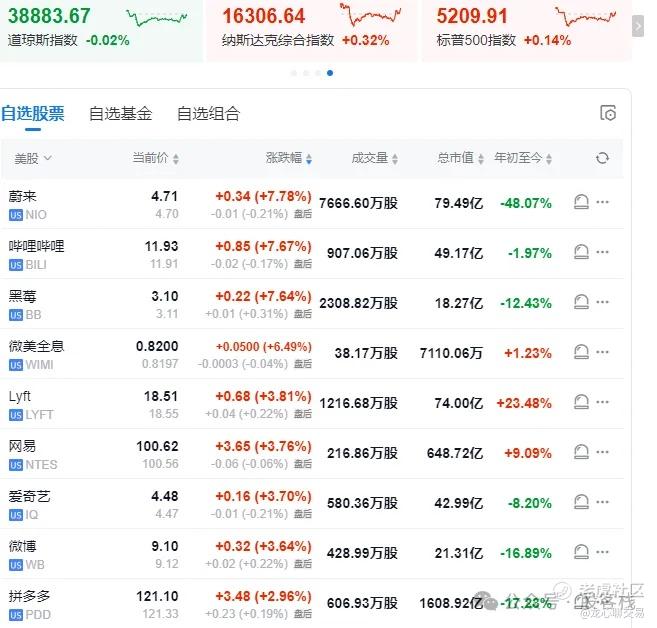Click the 18.27亿 market cap of BB
657x628 pixels.
[x=459, y=303]
